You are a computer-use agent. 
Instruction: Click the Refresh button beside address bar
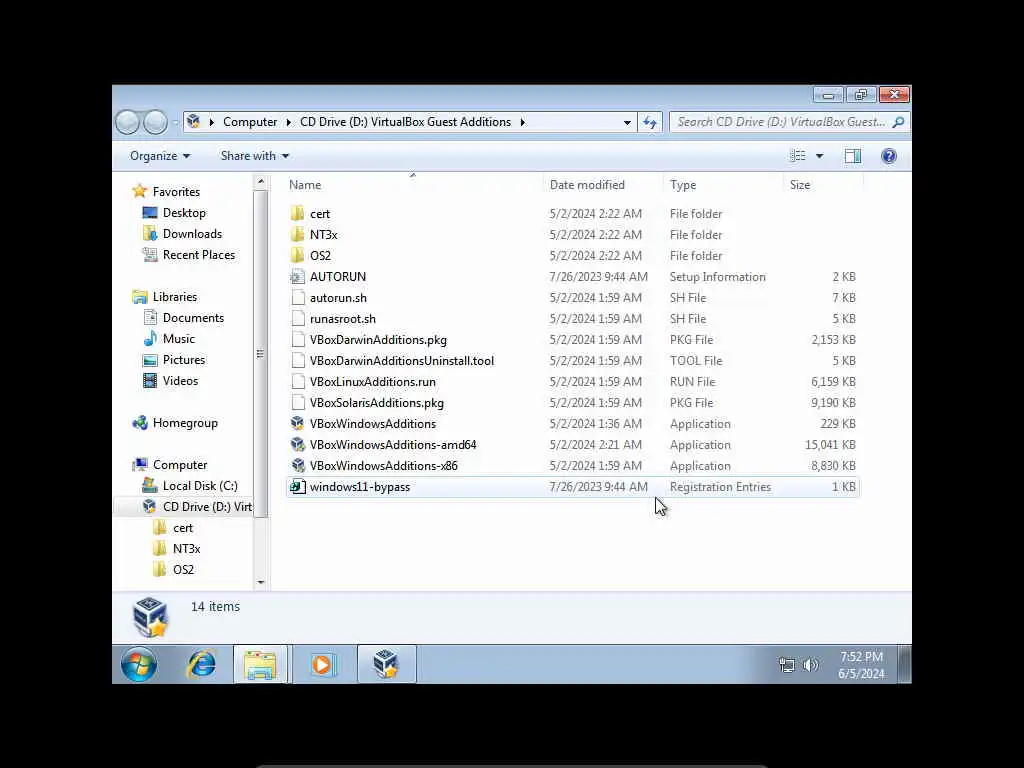click(x=650, y=122)
